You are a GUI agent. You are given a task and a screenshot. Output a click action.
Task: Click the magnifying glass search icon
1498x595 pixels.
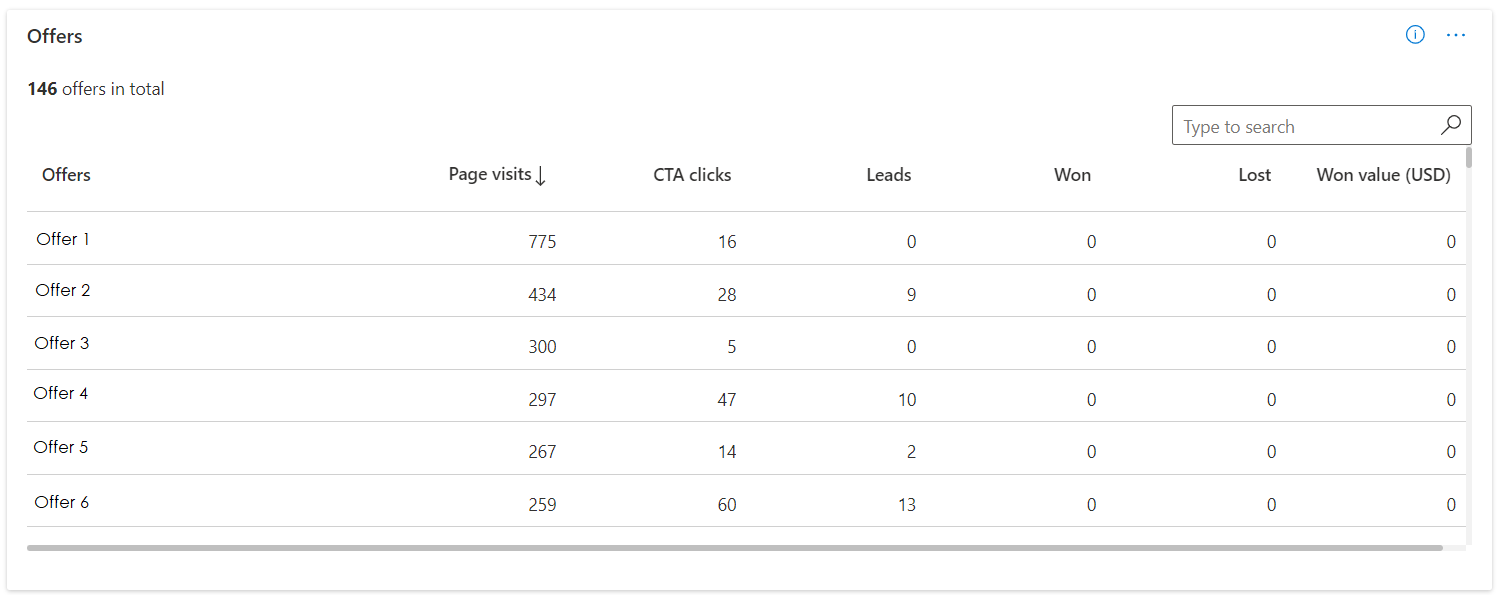(1451, 125)
